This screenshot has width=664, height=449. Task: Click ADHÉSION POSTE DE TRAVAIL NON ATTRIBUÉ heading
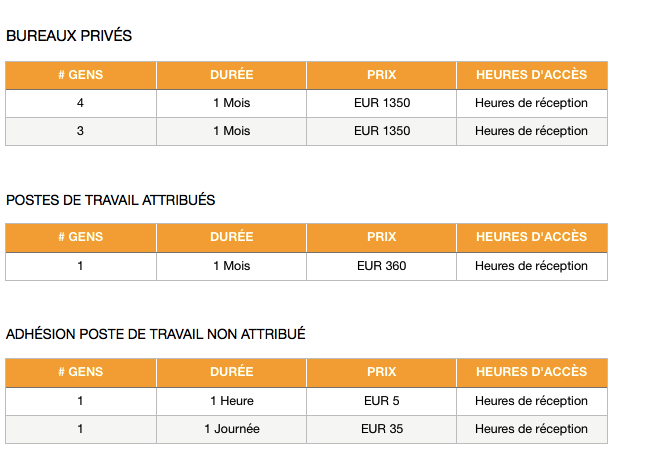(155, 334)
